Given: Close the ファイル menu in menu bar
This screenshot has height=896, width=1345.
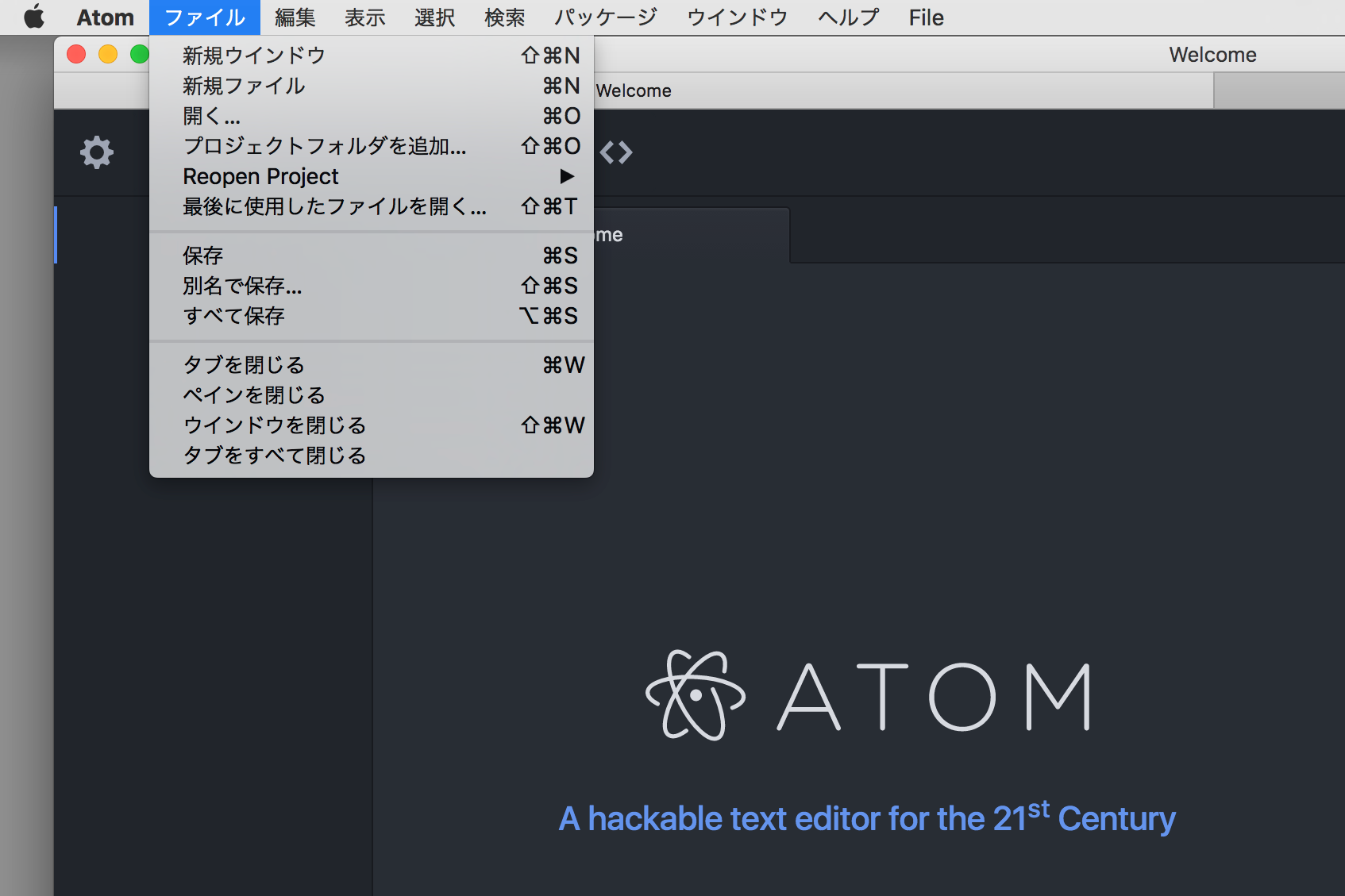Looking at the screenshot, I should pos(205,17).
